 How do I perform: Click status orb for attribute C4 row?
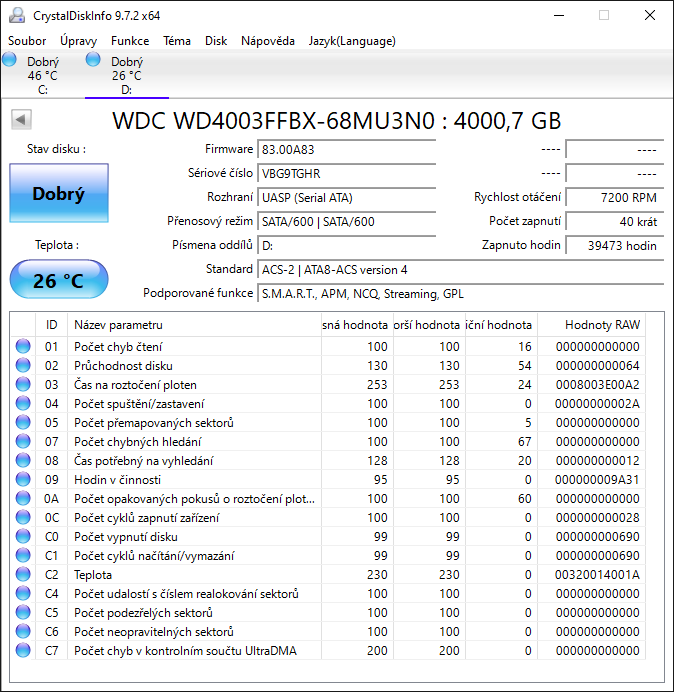[x=23, y=593]
